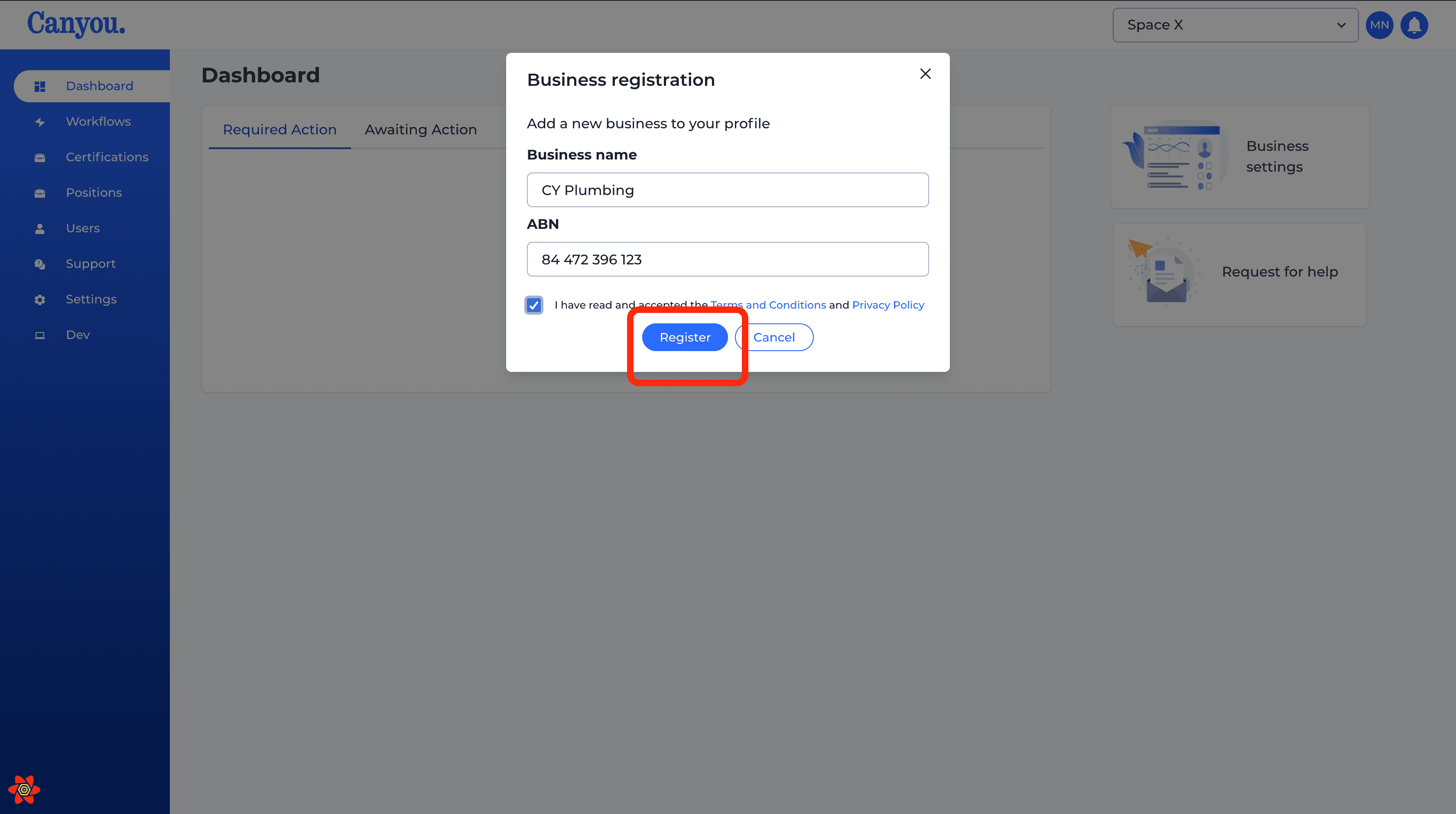
Task: Click the Register button
Action: click(x=685, y=338)
